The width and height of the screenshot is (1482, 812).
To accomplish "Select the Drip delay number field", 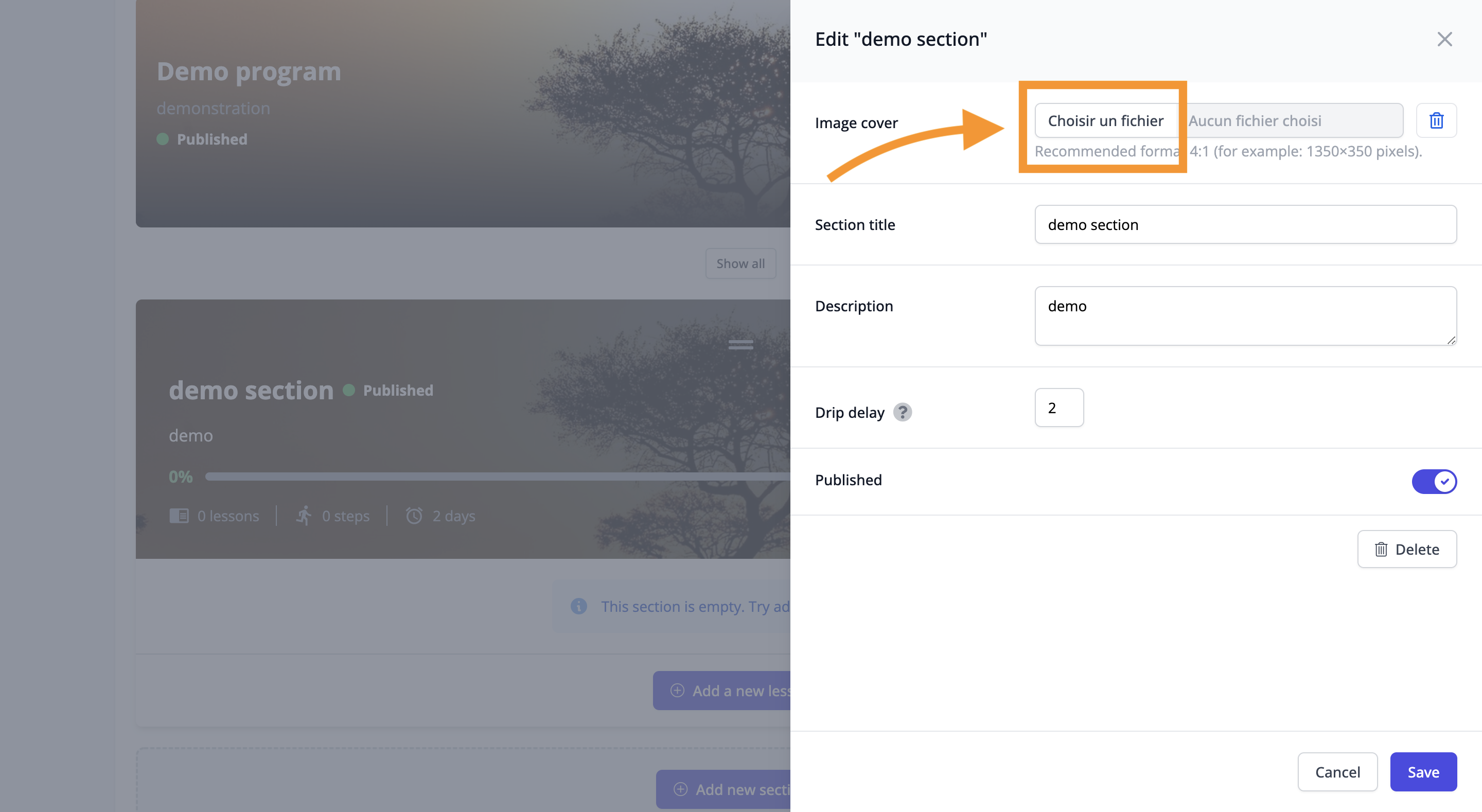I will coord(1059,408).
